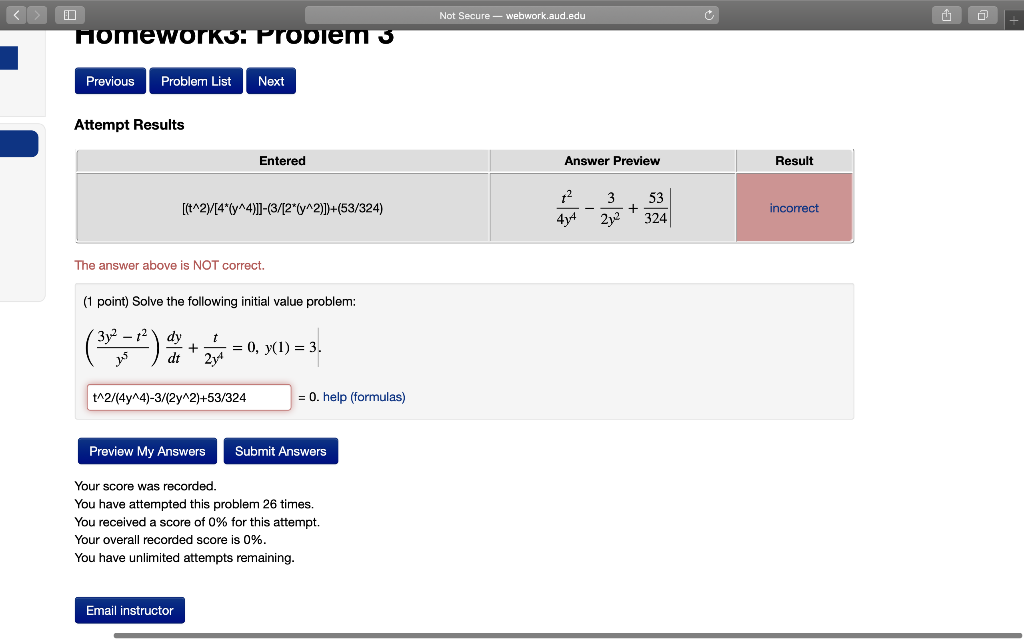Submit Answers for grading
The width and height of the screenshot is (1024, 640).
point(281,451)
